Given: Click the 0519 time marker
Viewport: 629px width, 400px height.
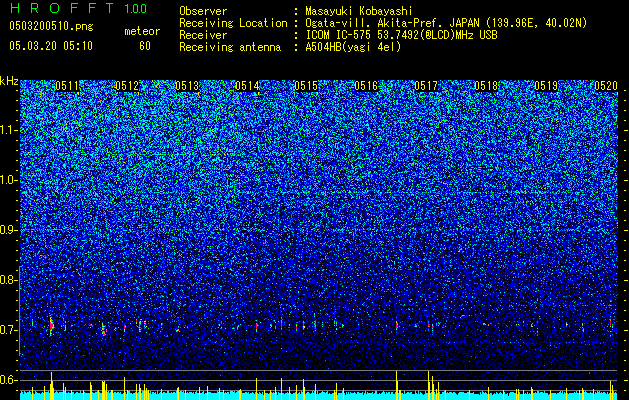Looking at the screenshot, I should 546,86.
